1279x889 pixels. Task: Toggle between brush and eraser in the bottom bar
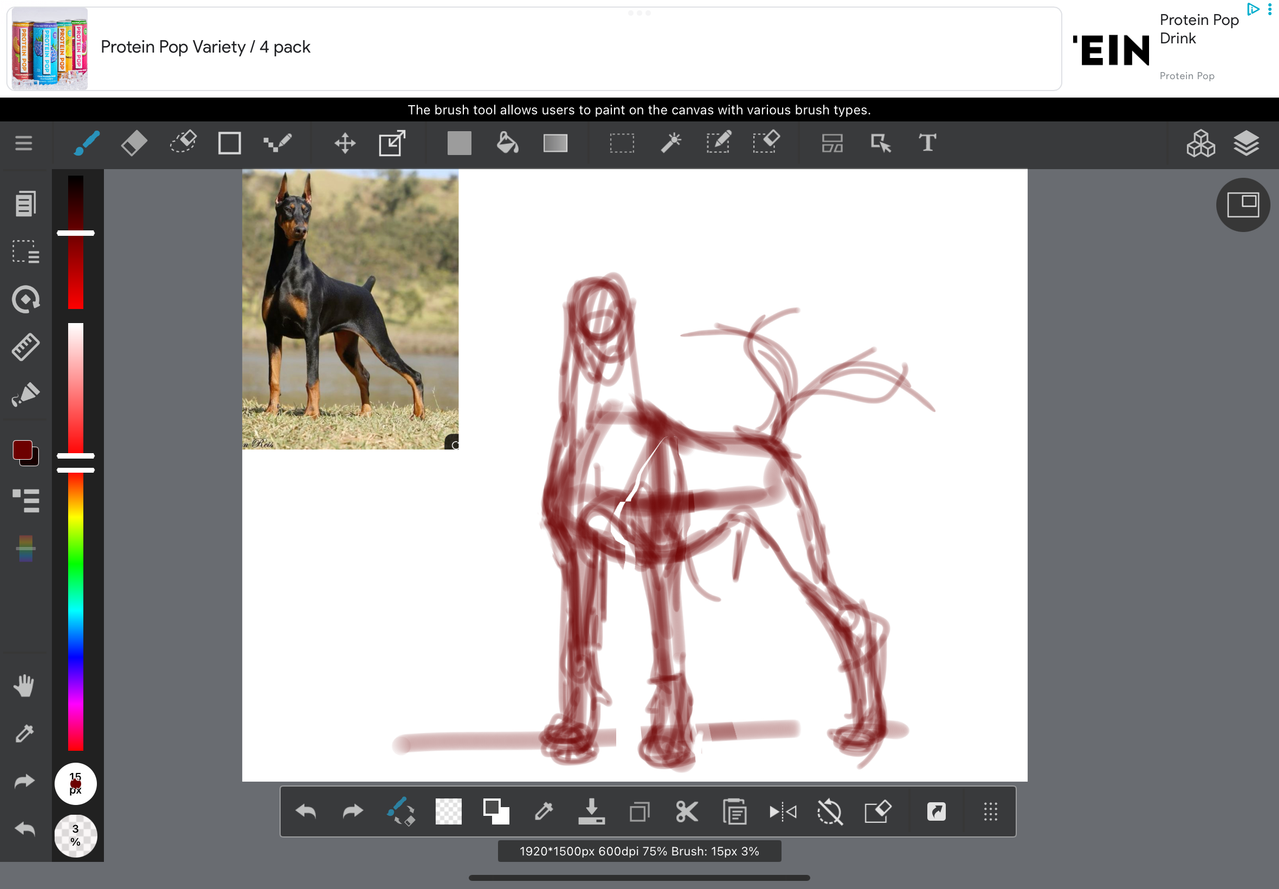coord(401,811)
